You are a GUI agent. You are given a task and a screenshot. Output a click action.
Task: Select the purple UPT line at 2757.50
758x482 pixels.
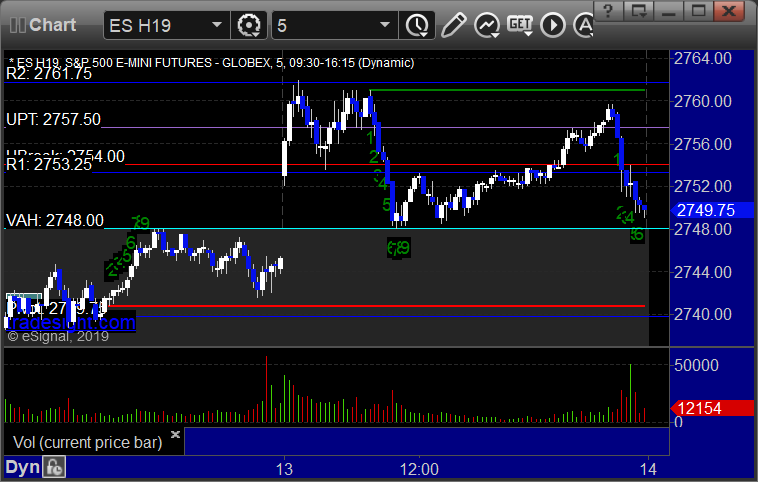click(x=385, y=128)
